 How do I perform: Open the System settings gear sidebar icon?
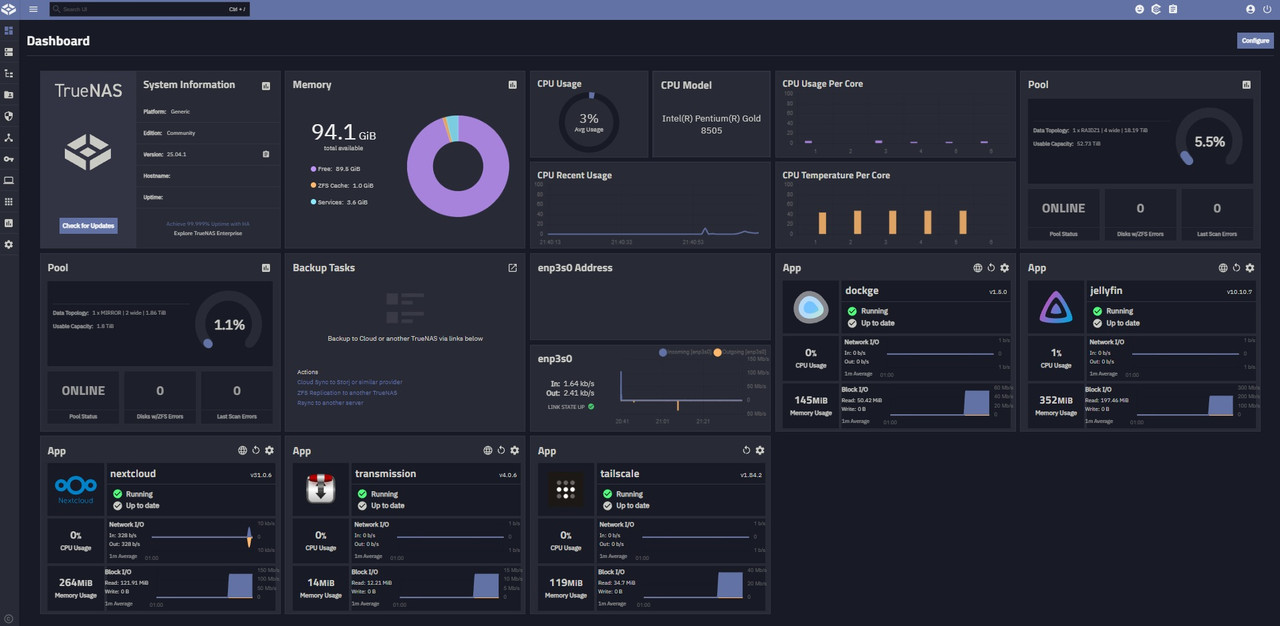[x=9, y=244]
